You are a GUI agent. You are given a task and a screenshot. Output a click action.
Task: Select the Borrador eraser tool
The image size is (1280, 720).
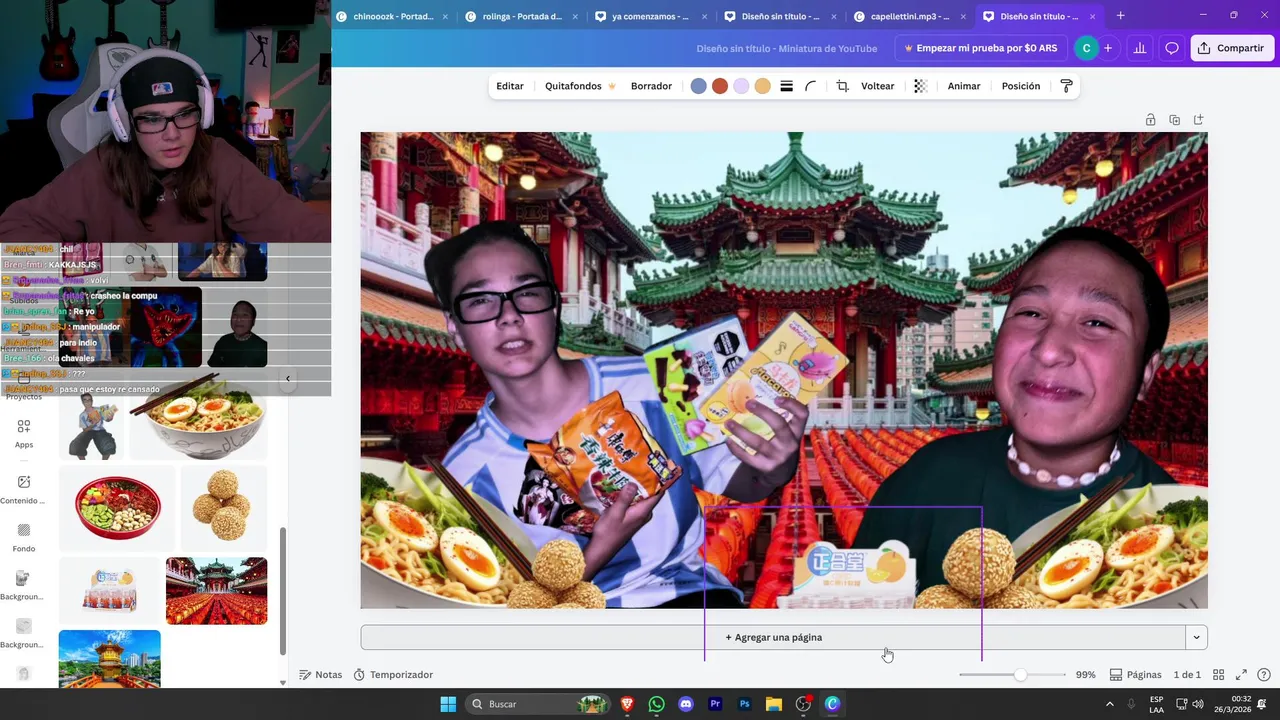coord(651,86)
